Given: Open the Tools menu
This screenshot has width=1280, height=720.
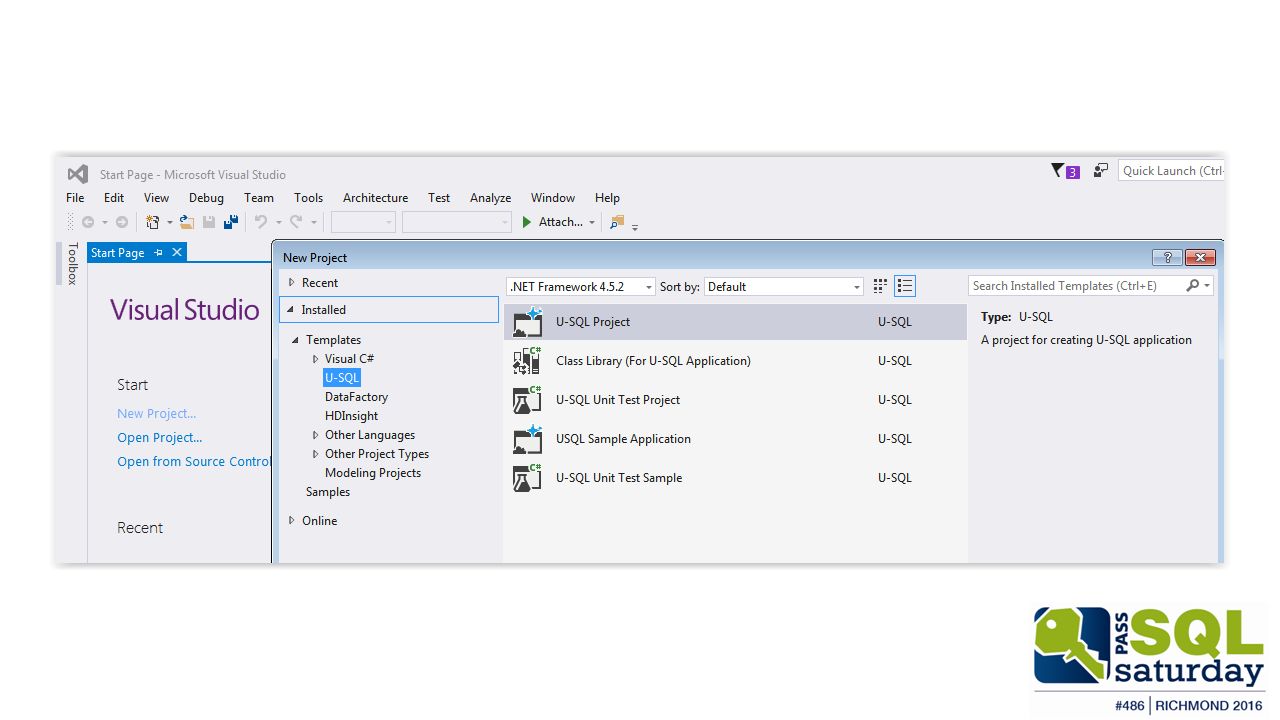Looking at the screenshot, I should (x=308, y=198).
